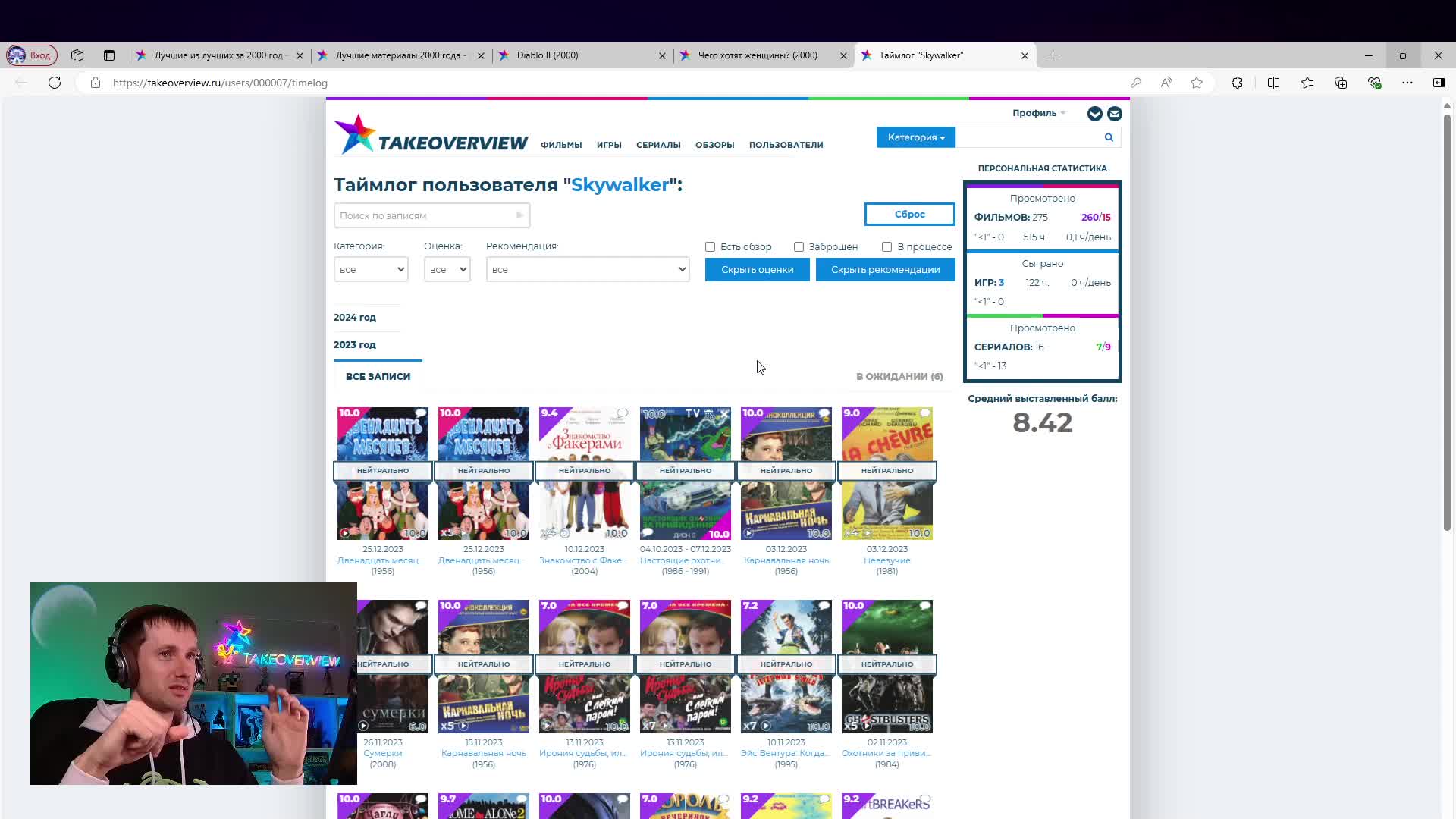Expand the Профиль menu

coord(1038,113)
